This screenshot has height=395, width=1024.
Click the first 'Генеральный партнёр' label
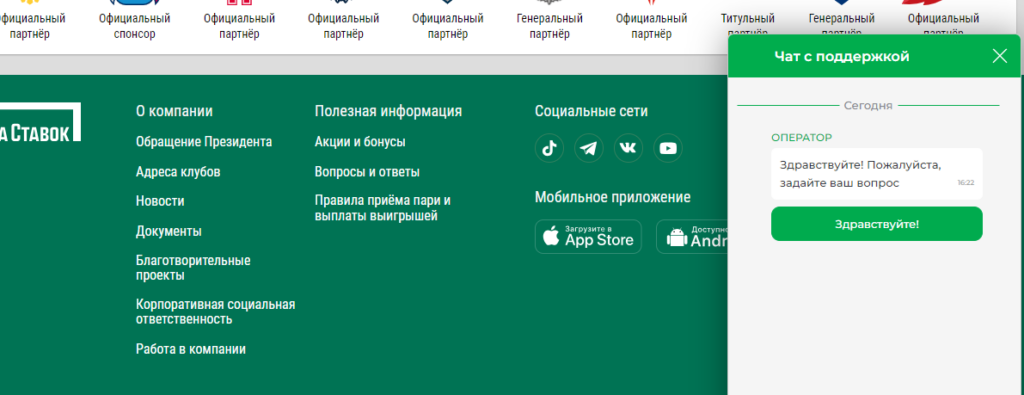pyautogui.click(x=549, y=26)
